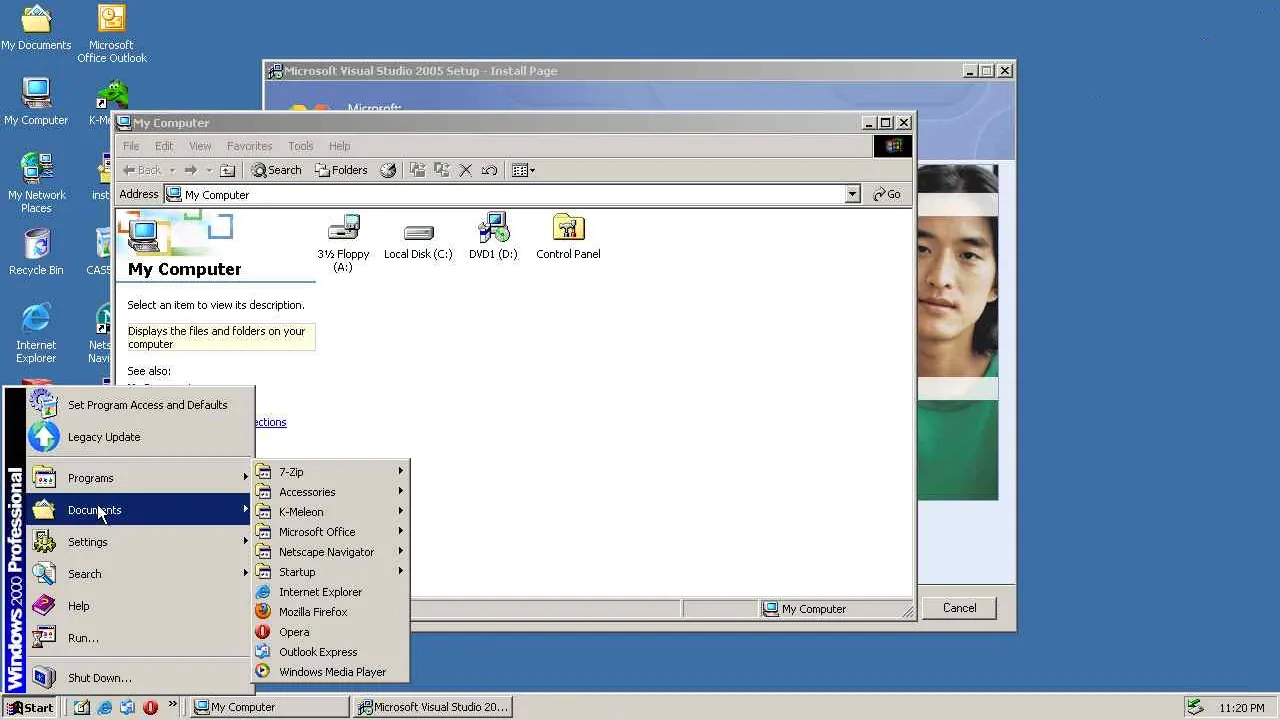The width and height of the screenshot is (1280, 720).
Task: Launch Opera from Programs submenu
Action: (x=331, y=632)
